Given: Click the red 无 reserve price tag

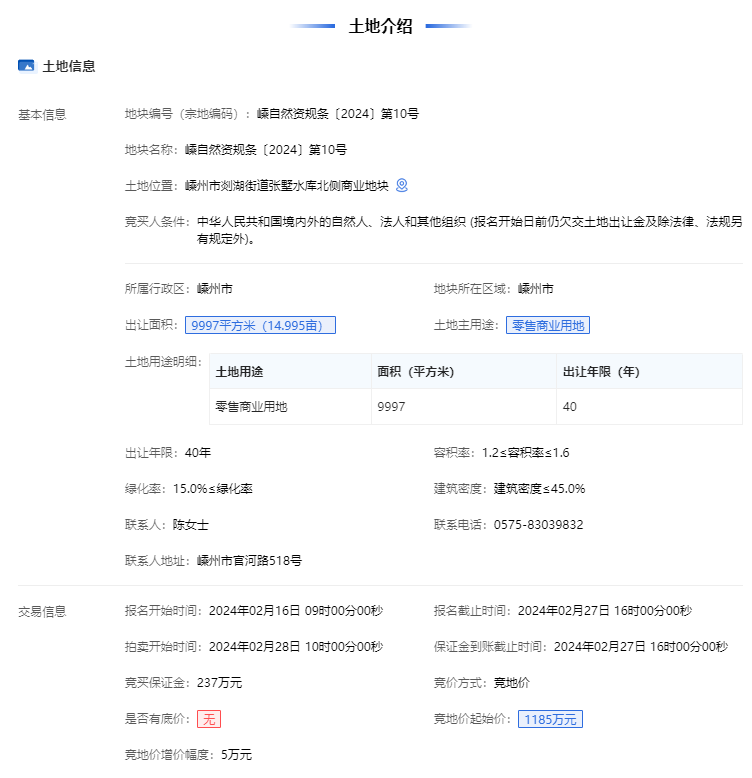Looking at the screenshot, I should point(209,719).
